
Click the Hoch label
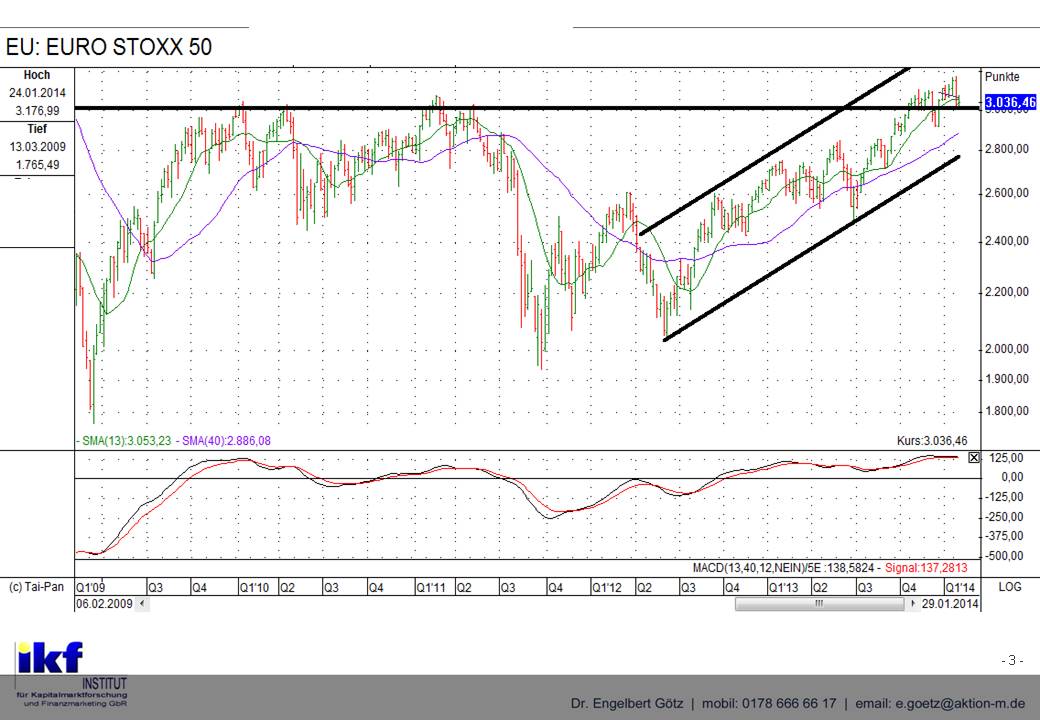pos(37,75)
